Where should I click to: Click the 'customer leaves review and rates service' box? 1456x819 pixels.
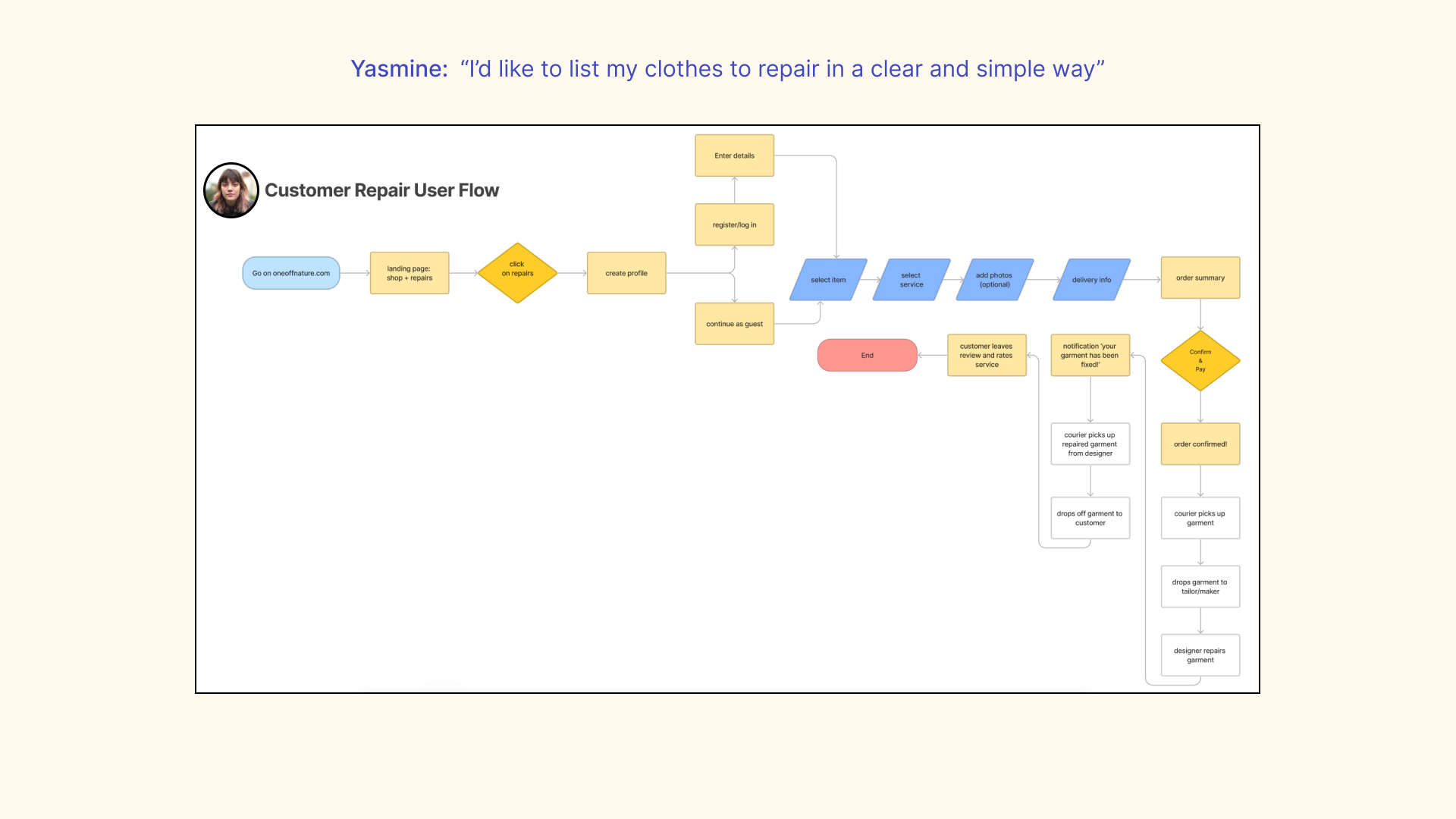[986, 355]
